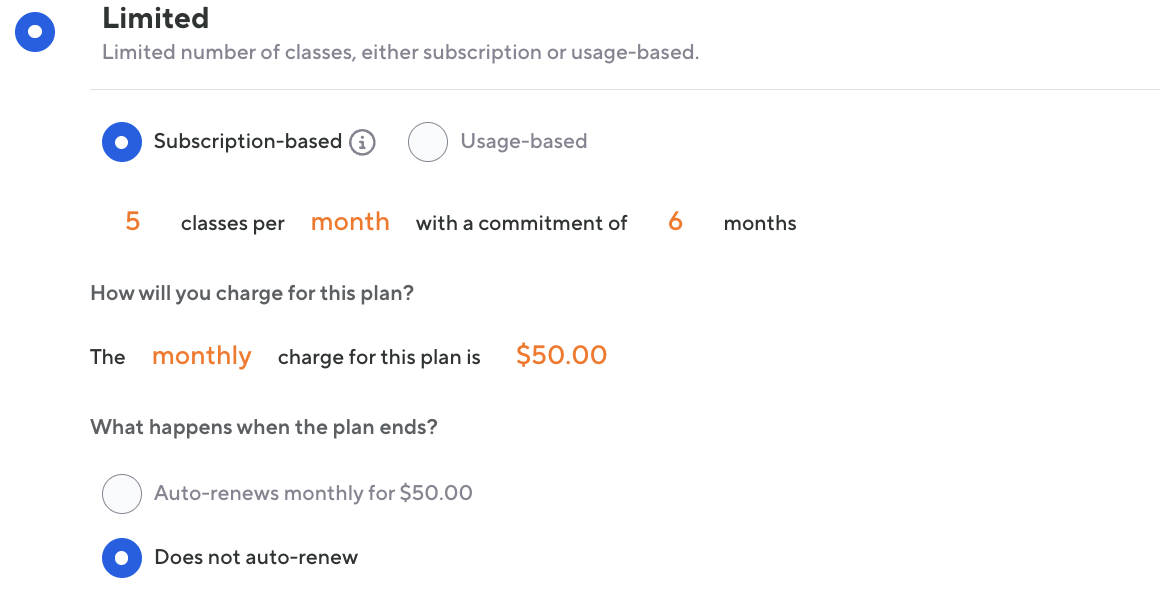Viewport: 1160px width, 604px height.
Task: Choose the Subscription-based radio option
Action: 122,142
